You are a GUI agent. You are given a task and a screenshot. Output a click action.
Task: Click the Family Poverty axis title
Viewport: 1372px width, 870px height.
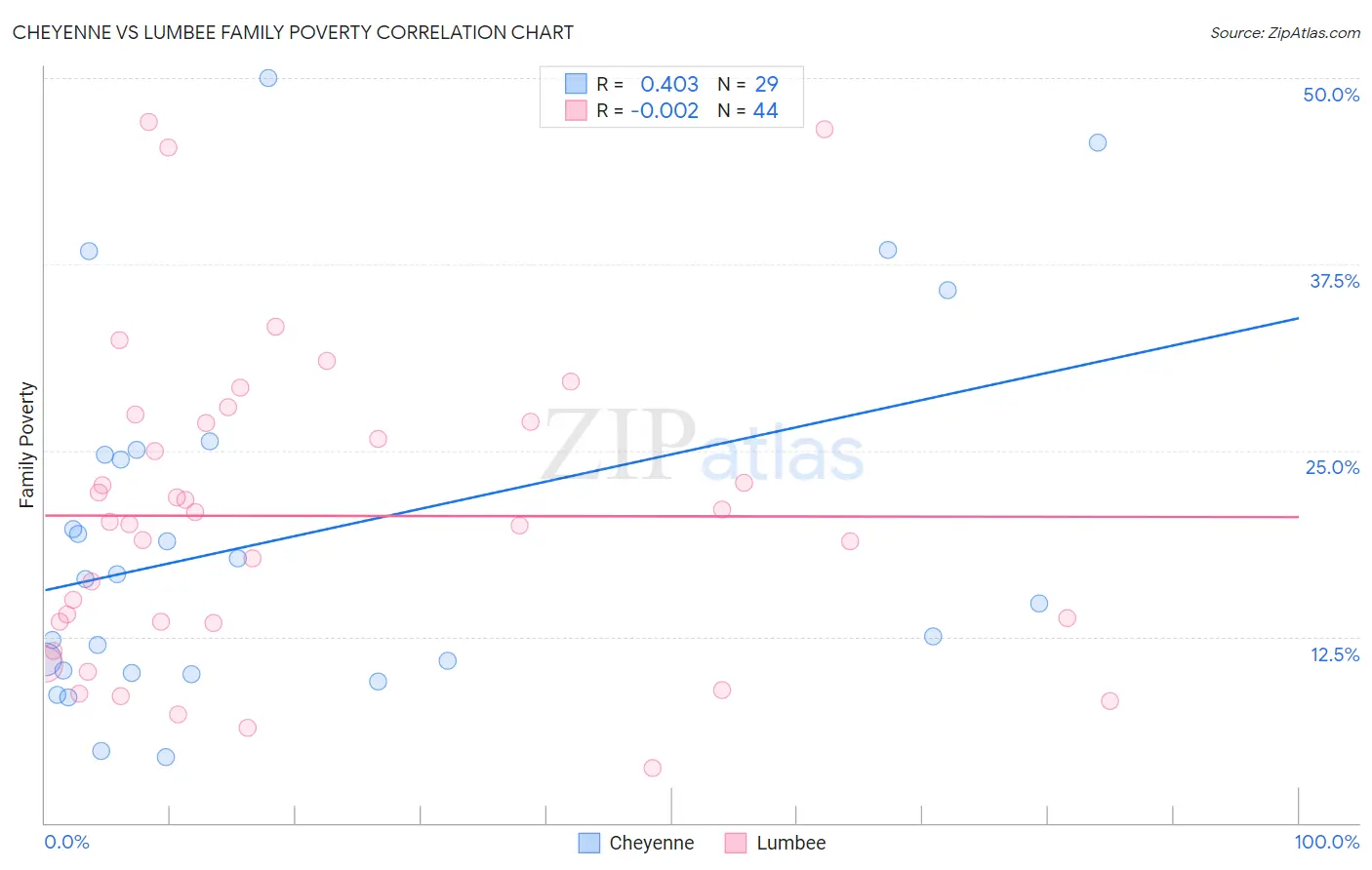point(26,445)
